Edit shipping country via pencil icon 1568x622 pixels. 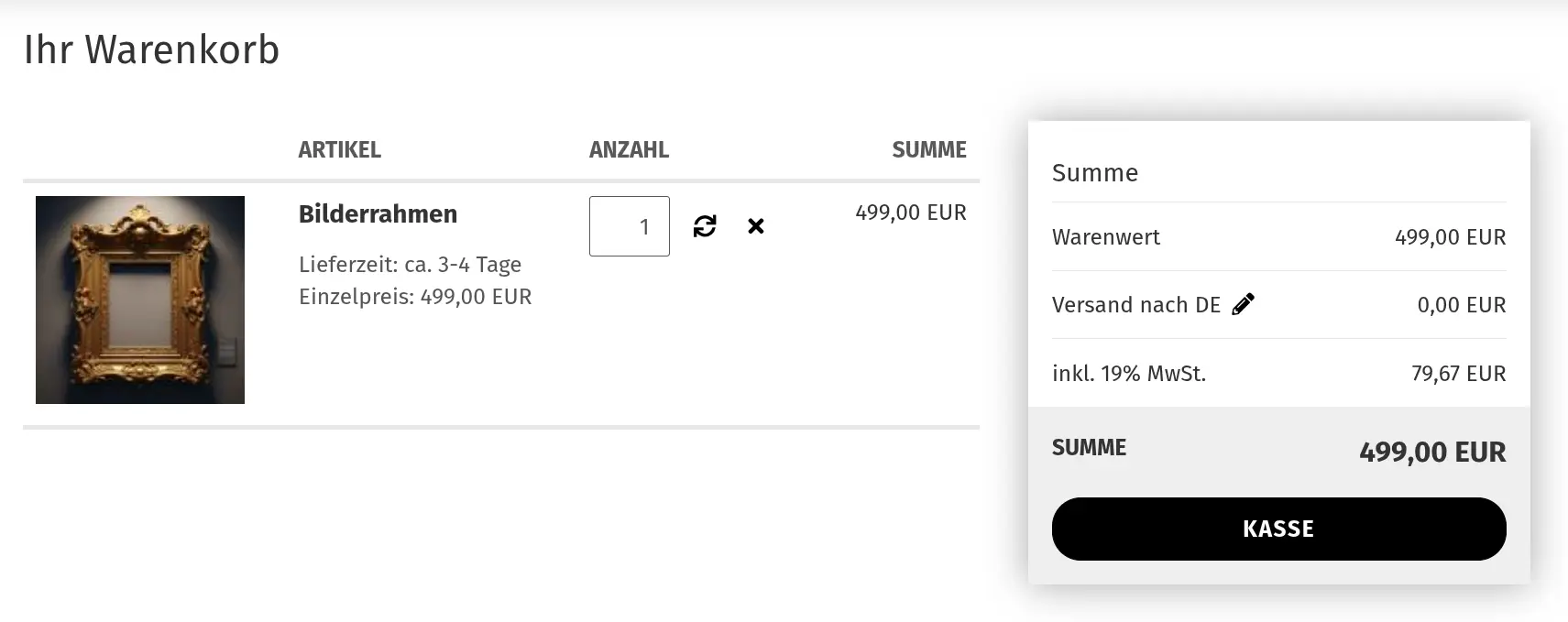(x=1243, y=304)
